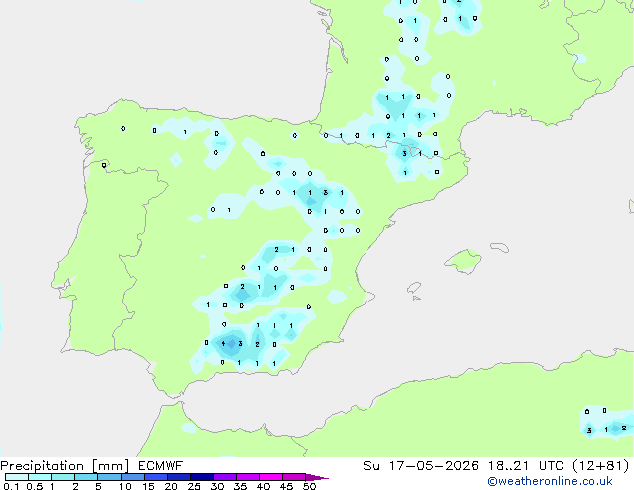Click the 'Su 17-05-2026' date text

[x=421, y=466]
